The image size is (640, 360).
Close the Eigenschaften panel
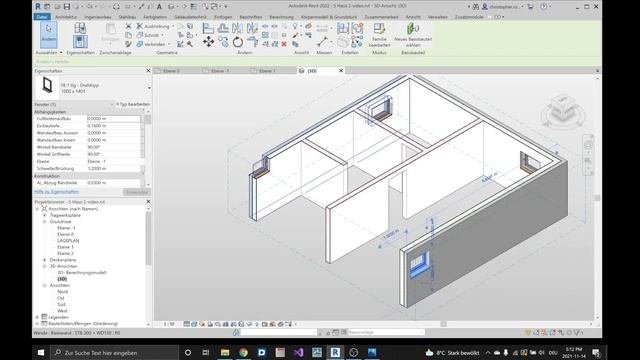[x=148, y=71]
